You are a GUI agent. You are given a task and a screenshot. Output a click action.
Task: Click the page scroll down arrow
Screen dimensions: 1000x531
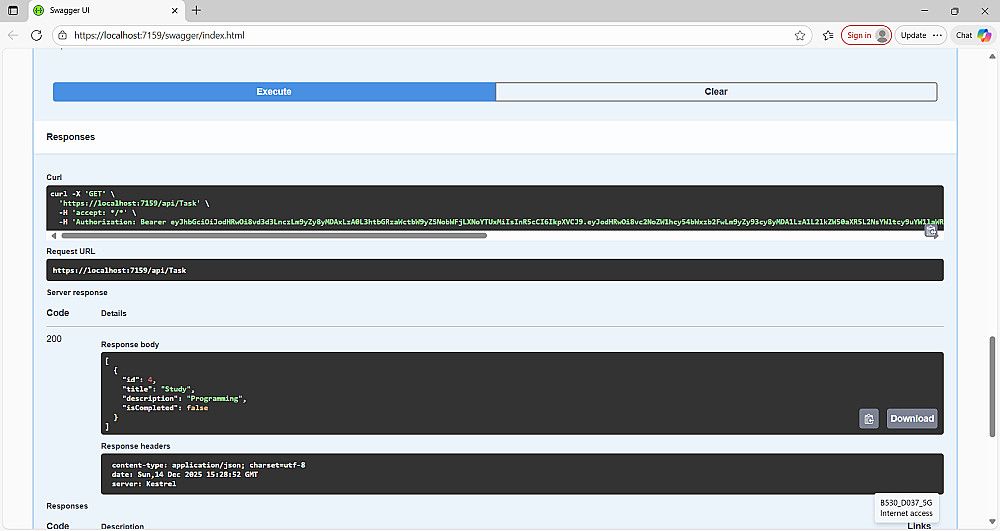click(x=992, y=523)
